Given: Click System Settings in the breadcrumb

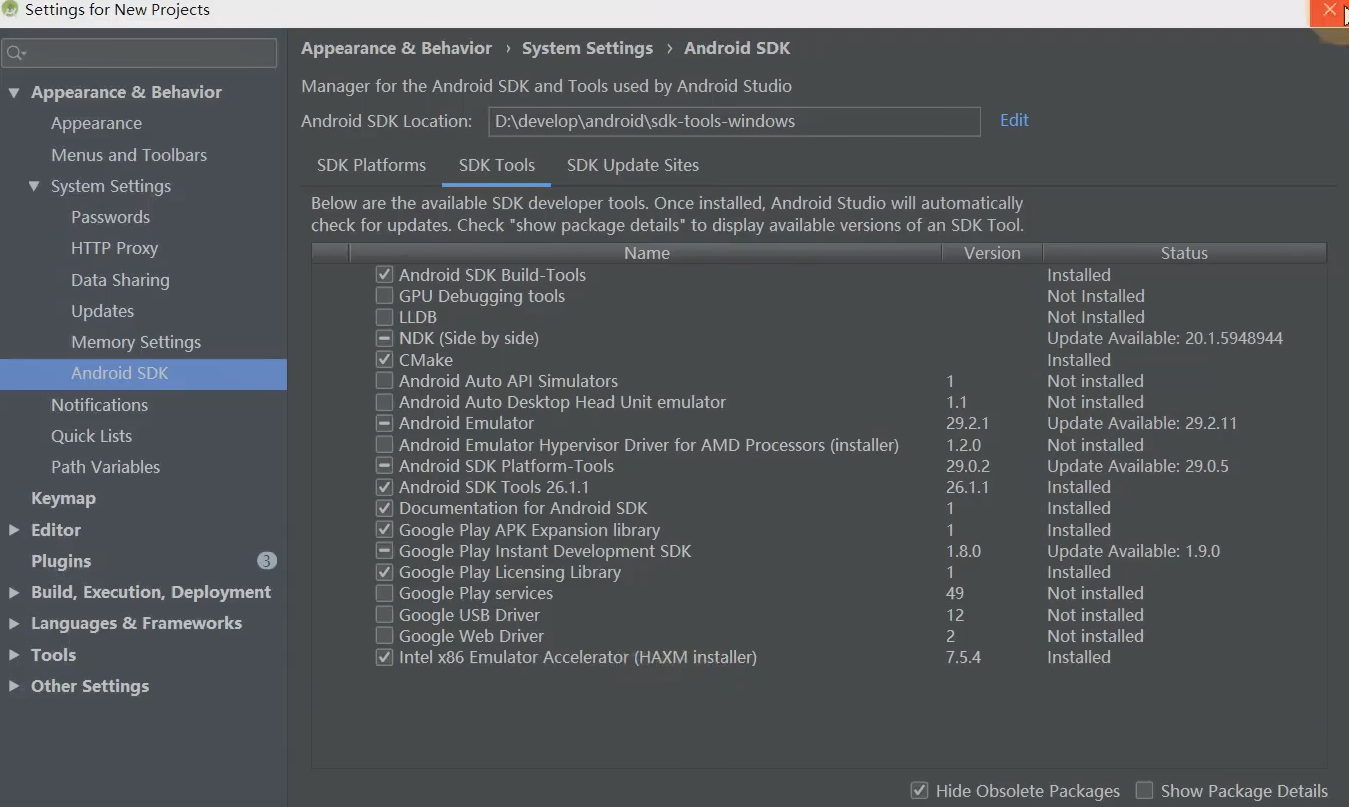Looking at the screenshot, I should tap(587, 48).
